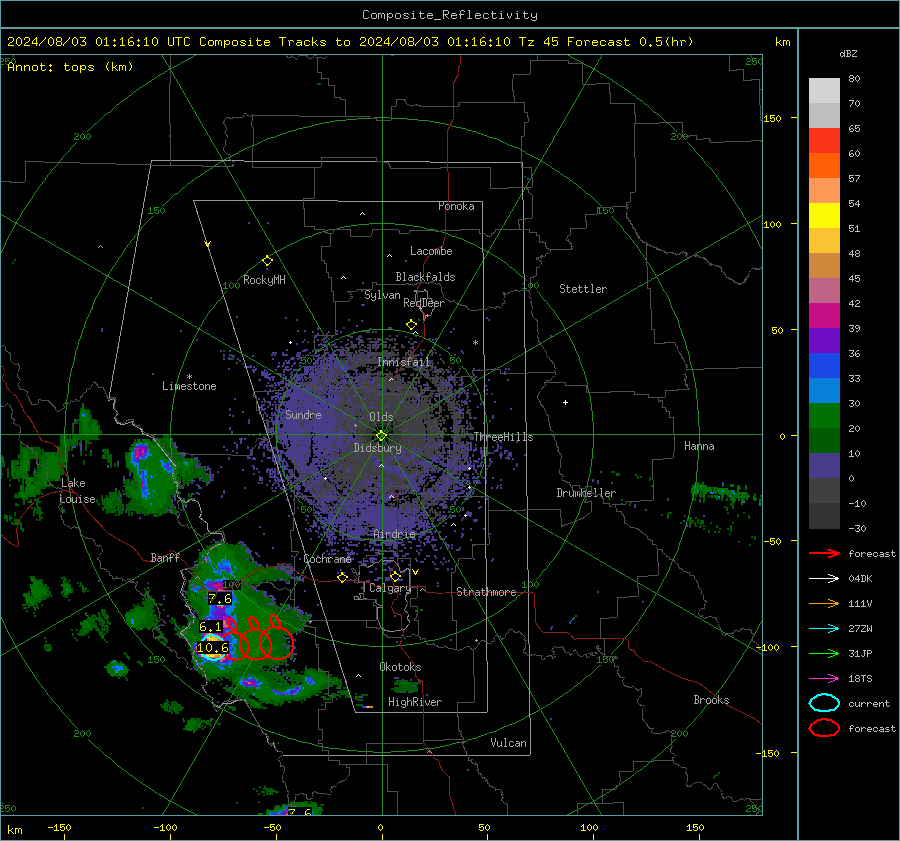Viewport: 900px width, 841px height.
Task: Click the upper storm top label 7.6 near Banff
Action: tap(220, 599)
